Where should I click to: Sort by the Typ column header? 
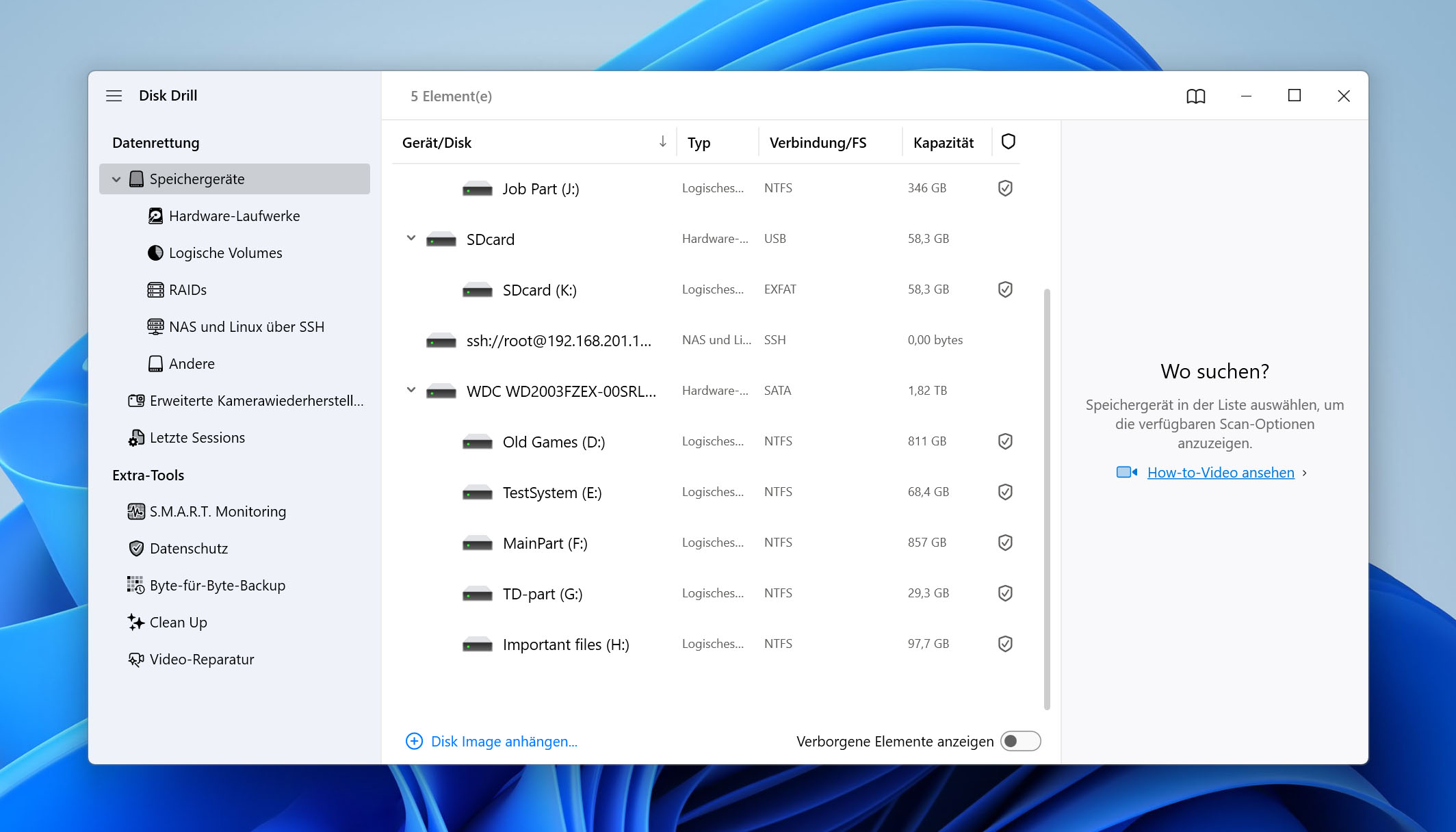(699, 142)
